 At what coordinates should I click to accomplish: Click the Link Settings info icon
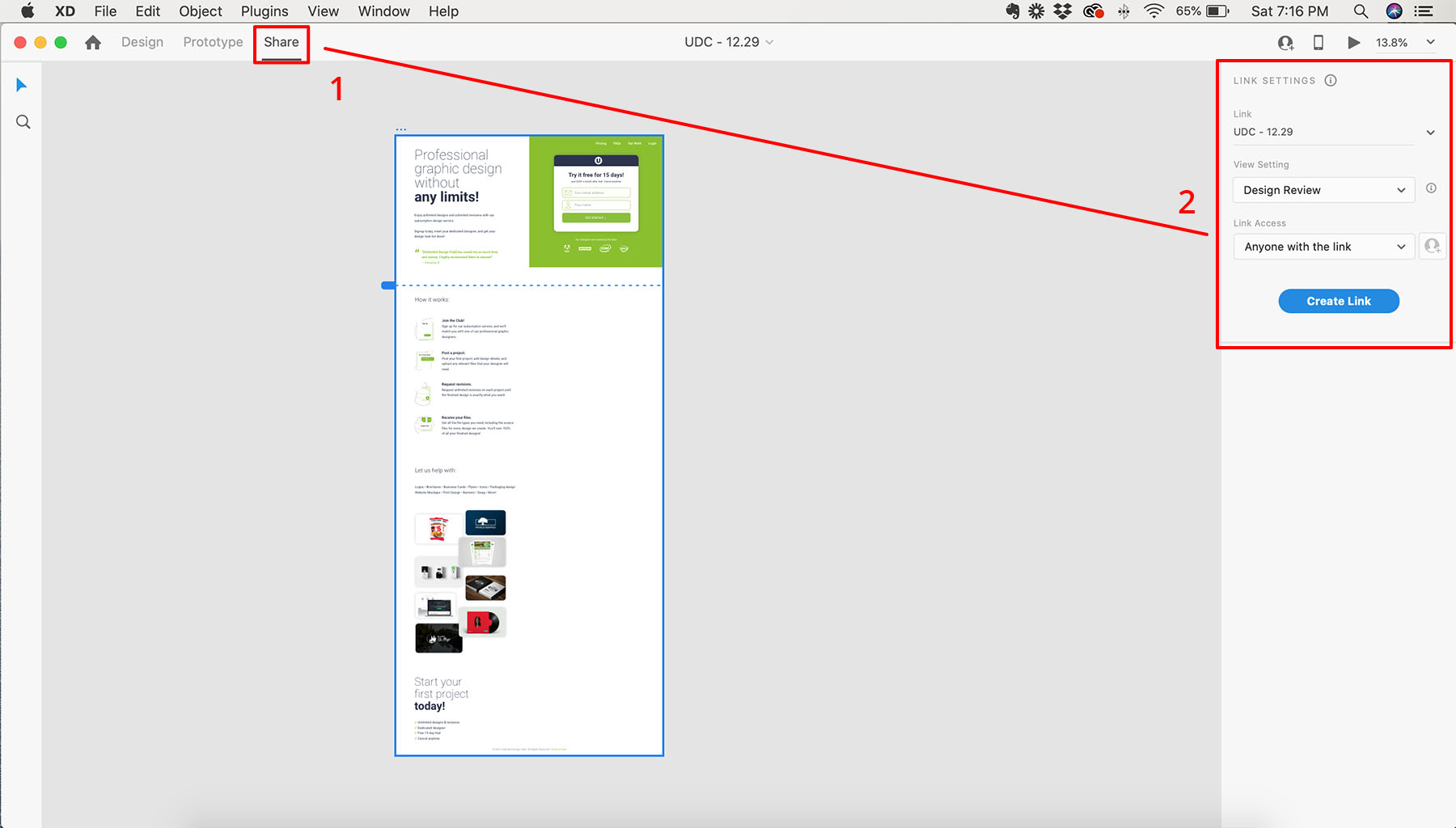click(x=1331, y=80)
